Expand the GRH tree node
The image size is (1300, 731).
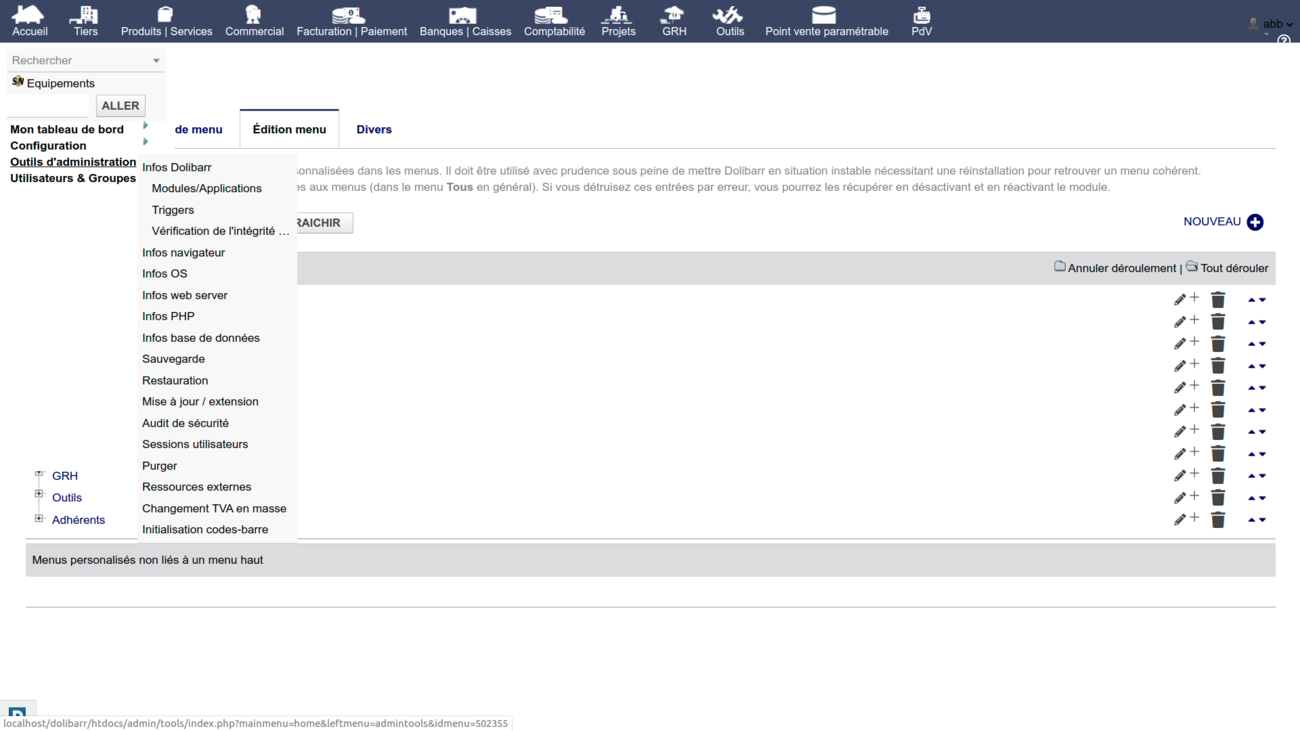click(x=39, y=475)
